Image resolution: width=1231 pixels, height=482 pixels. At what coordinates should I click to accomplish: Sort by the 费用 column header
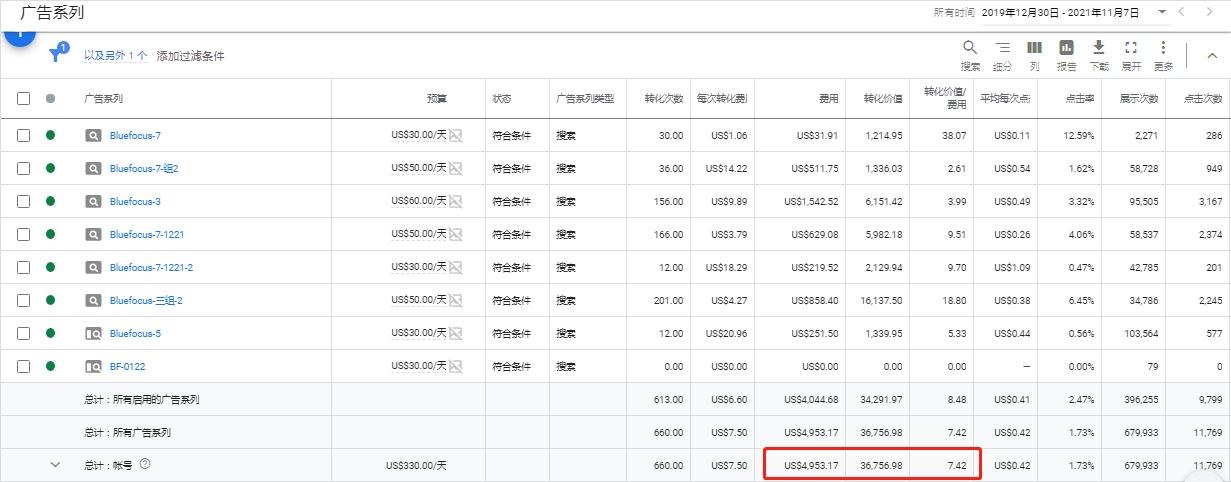[x=828, y=99]
